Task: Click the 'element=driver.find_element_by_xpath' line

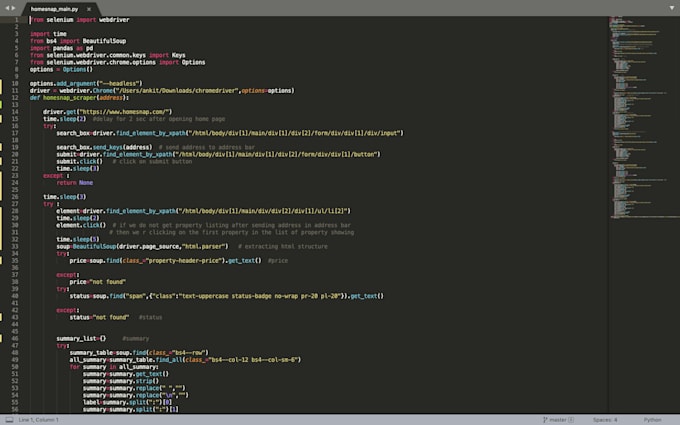Action: 203,211
